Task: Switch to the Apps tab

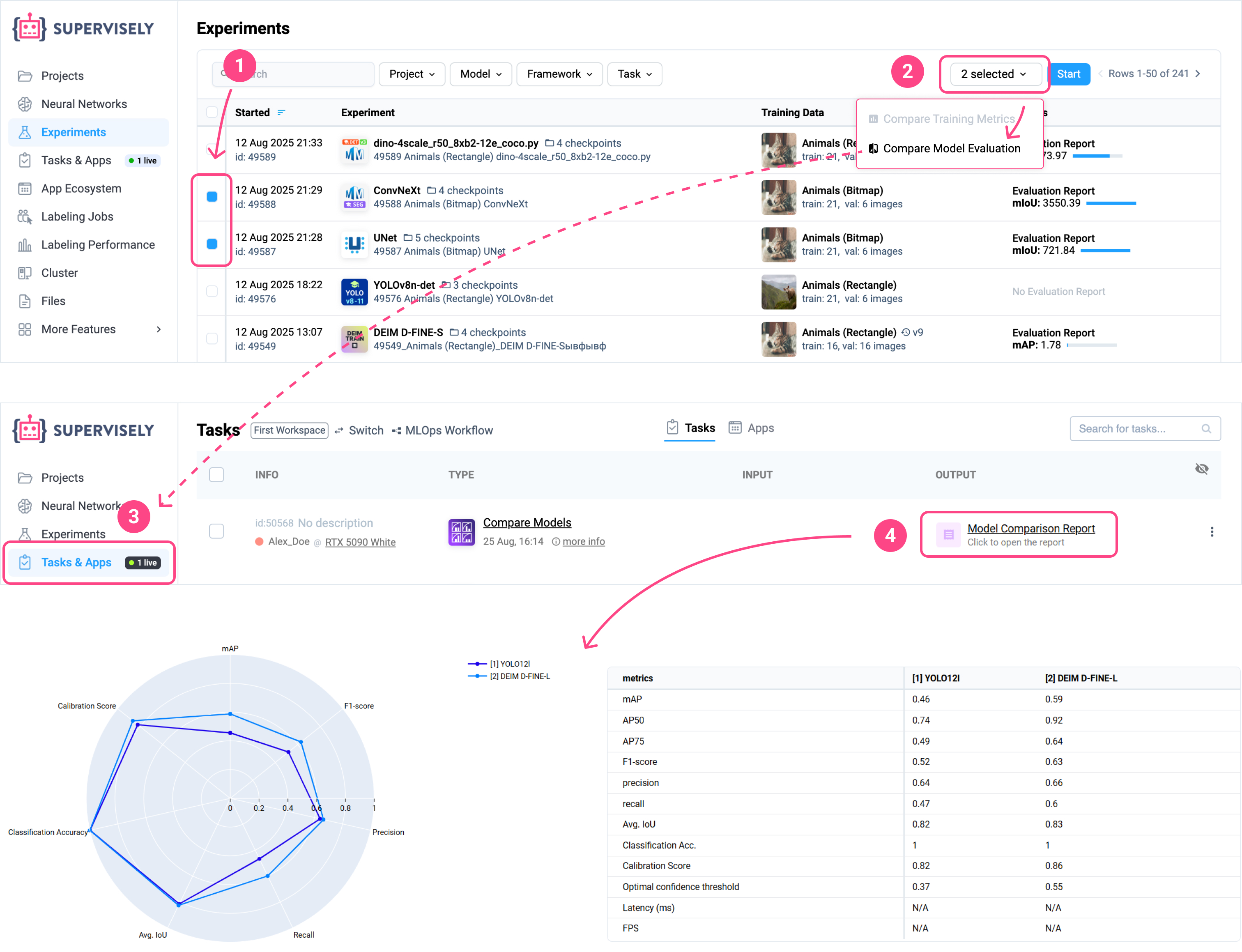Action: pos(751,428)
